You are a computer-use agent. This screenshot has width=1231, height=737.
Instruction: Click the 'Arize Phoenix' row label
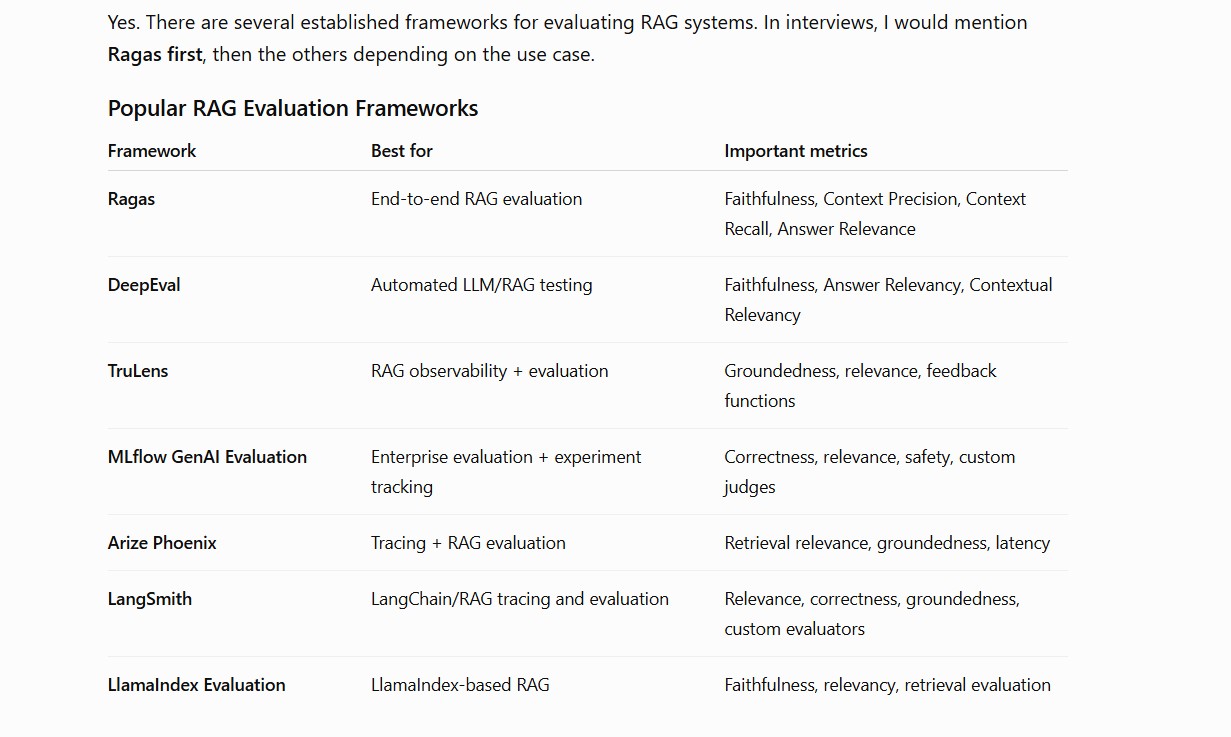pyautogui.click(x=162, y=543)
